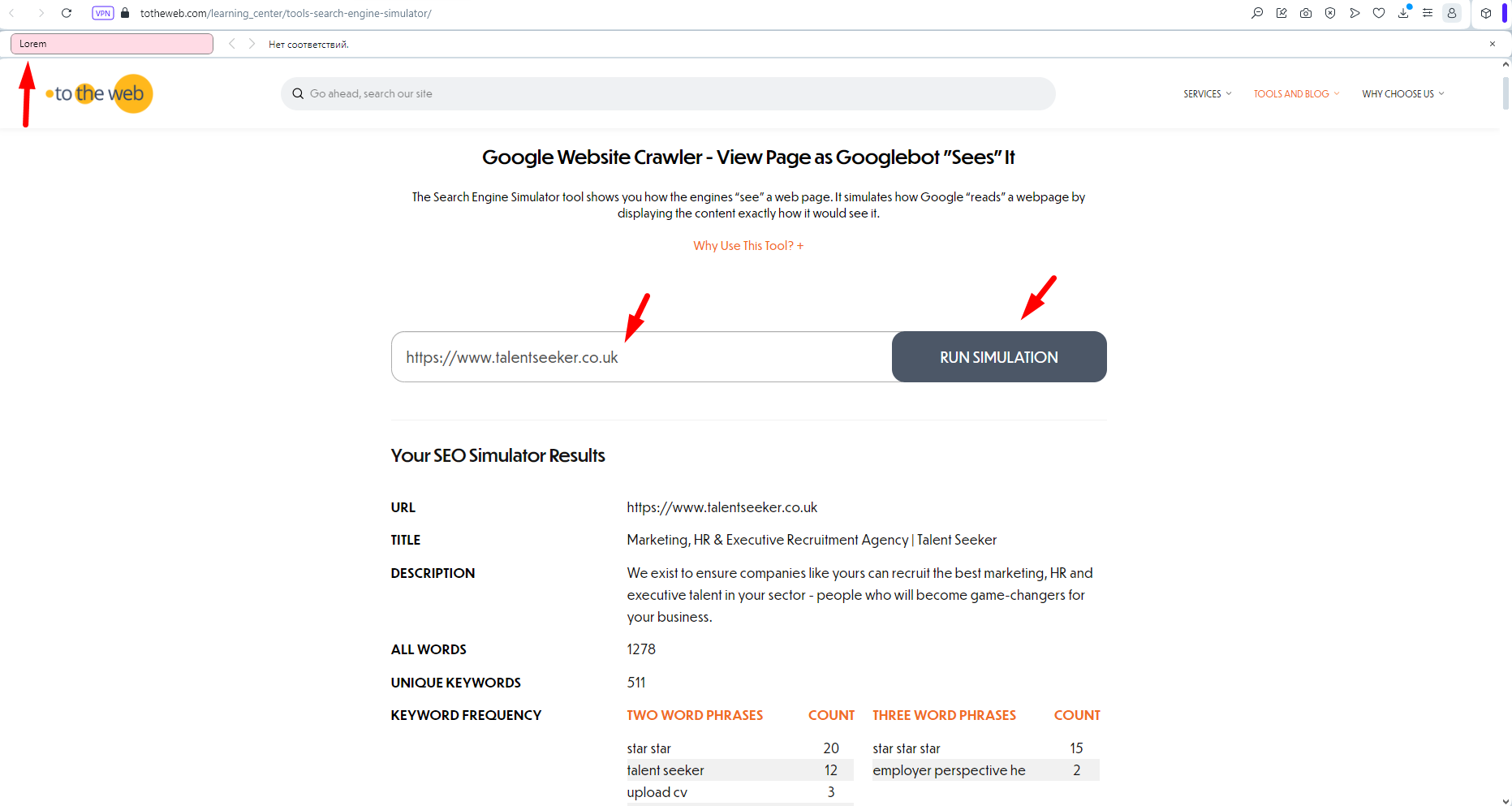Click the find-in-page field containing Lorem

click(112, 44)
